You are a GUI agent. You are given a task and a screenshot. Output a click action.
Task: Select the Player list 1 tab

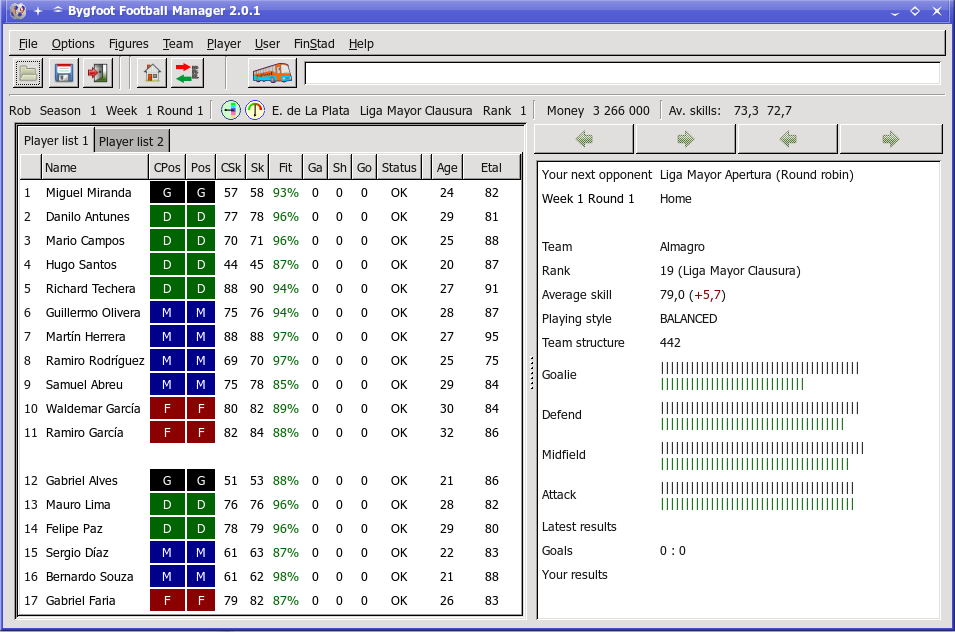(x=56, y=141)
